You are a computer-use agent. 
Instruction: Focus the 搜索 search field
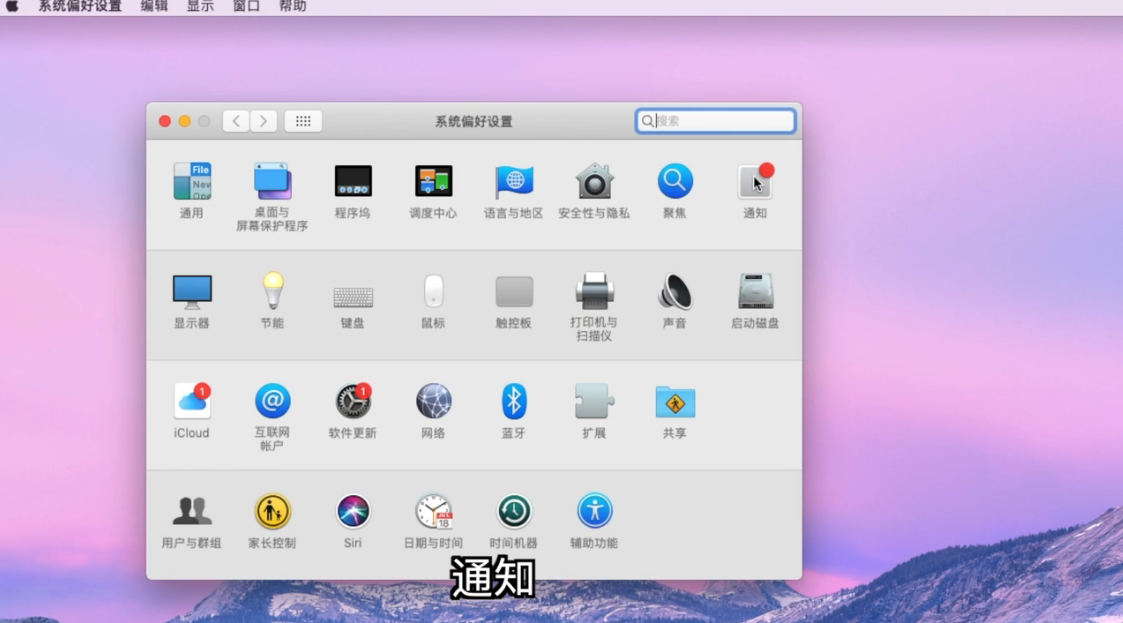click(x=715, y=121)
